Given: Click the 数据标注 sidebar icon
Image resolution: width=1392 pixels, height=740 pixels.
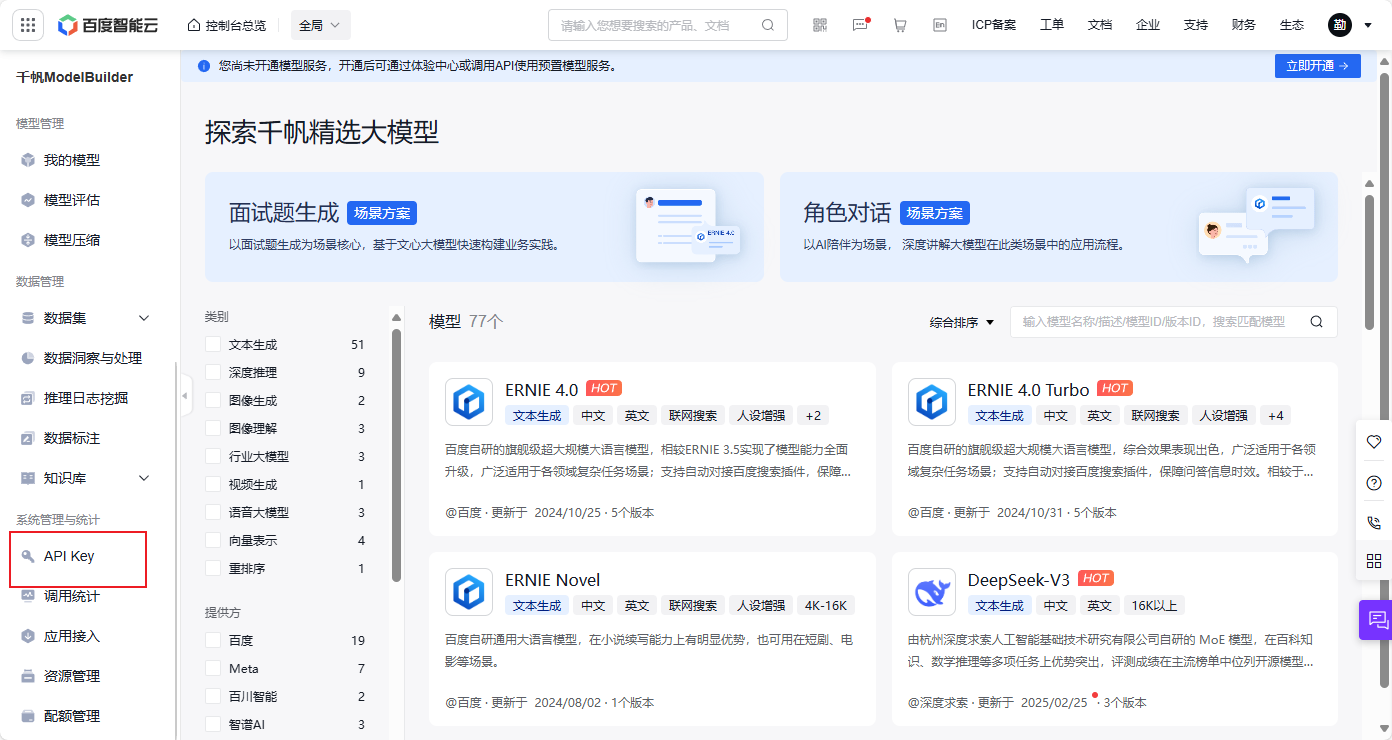Looking at the screenshot, I should click(28, 438).
